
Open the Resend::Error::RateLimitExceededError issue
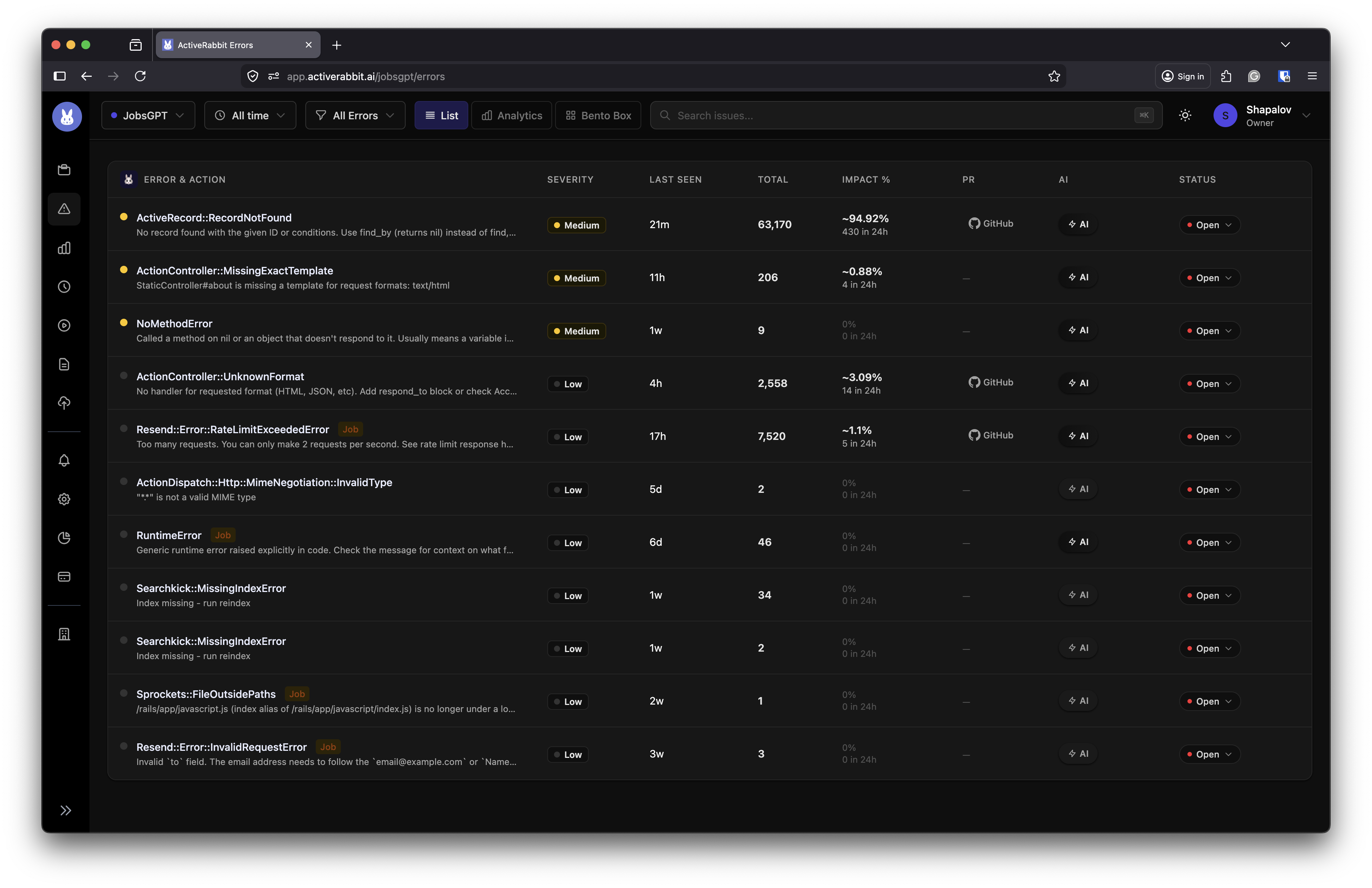(x=232, y=429)
